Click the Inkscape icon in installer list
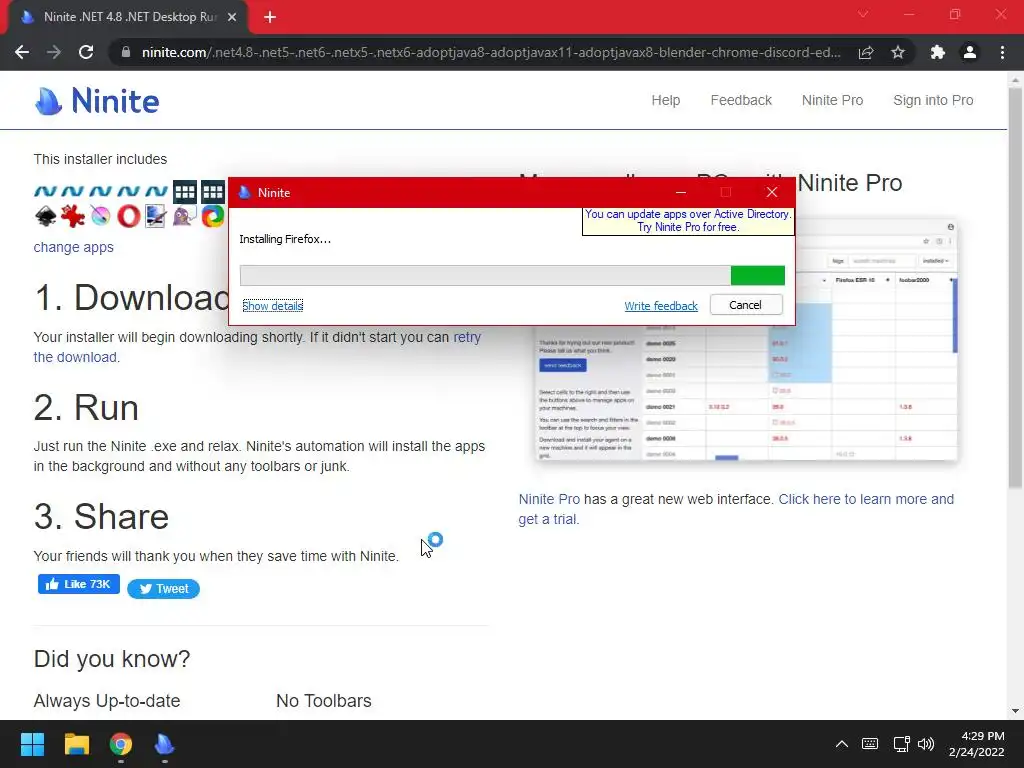Image resolution: width=1024 pixels, height=768 pixels. 45,216
